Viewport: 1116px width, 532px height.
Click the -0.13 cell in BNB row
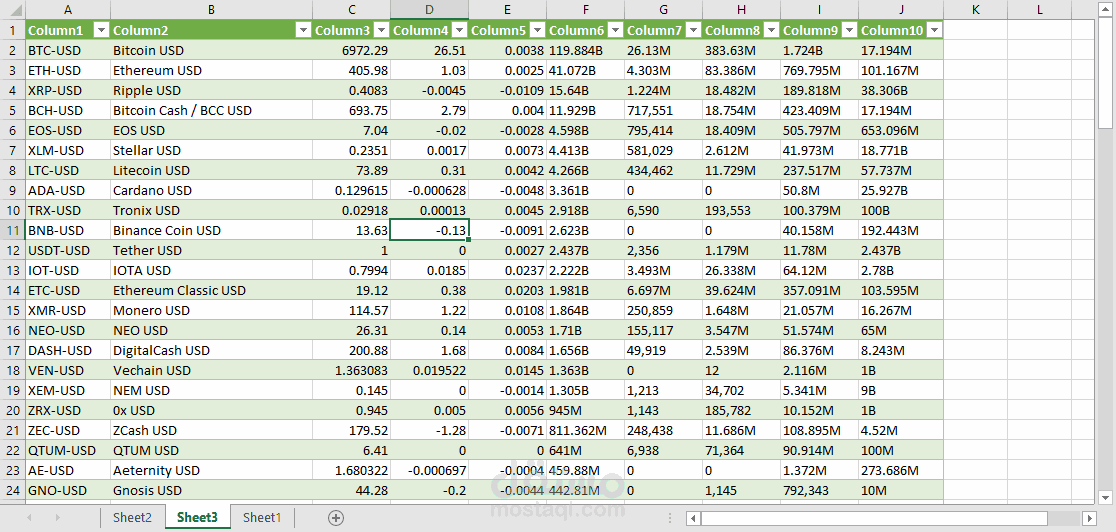(429, 231)
